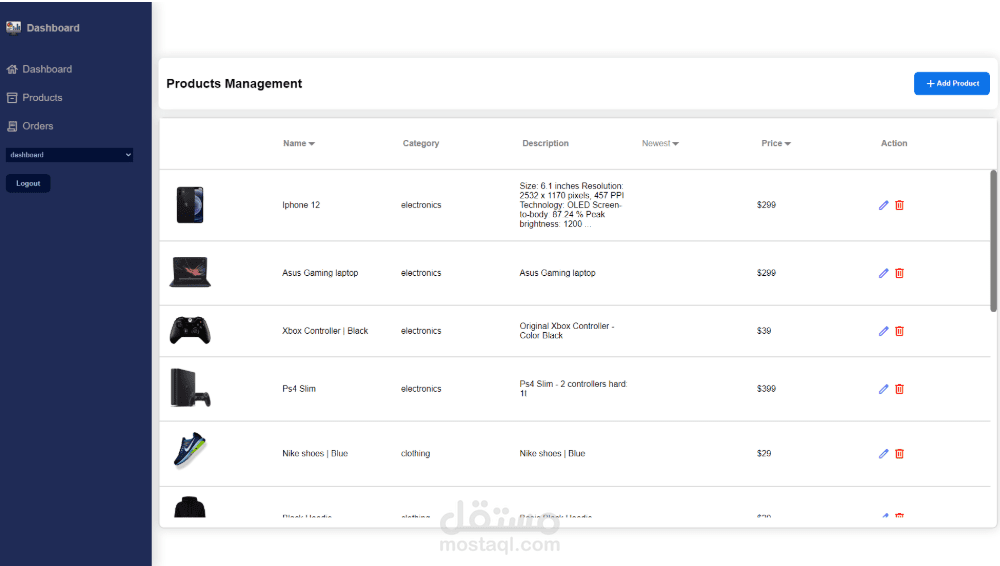The height and width of the screenshot is (566, 1000).
Task: Click the 'Iphone 12' product name
Action: [301, 205]
